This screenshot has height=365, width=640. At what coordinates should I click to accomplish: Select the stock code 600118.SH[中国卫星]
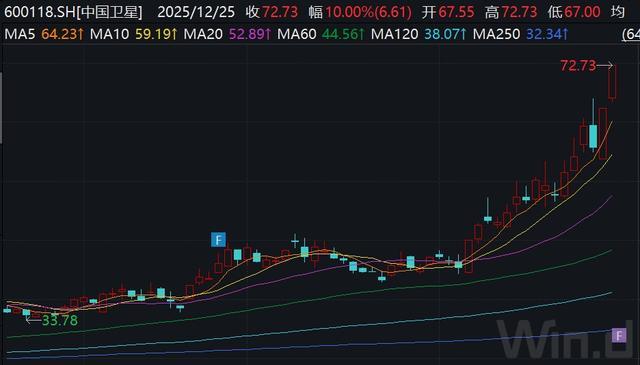[x=73, y=12]
